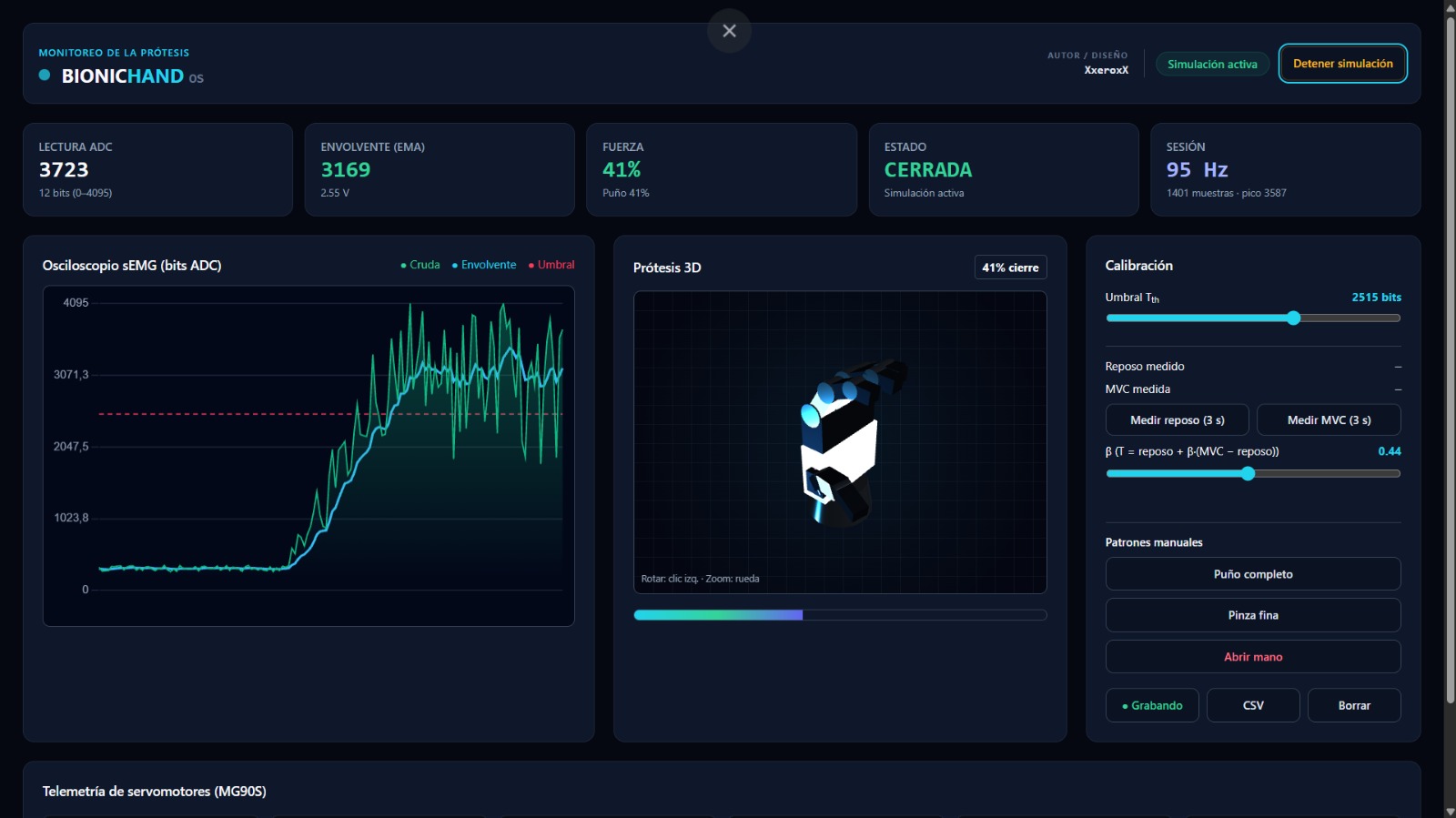
Task: Adjust the Umbral Tth threshold slider
Action: [1293, 318]
